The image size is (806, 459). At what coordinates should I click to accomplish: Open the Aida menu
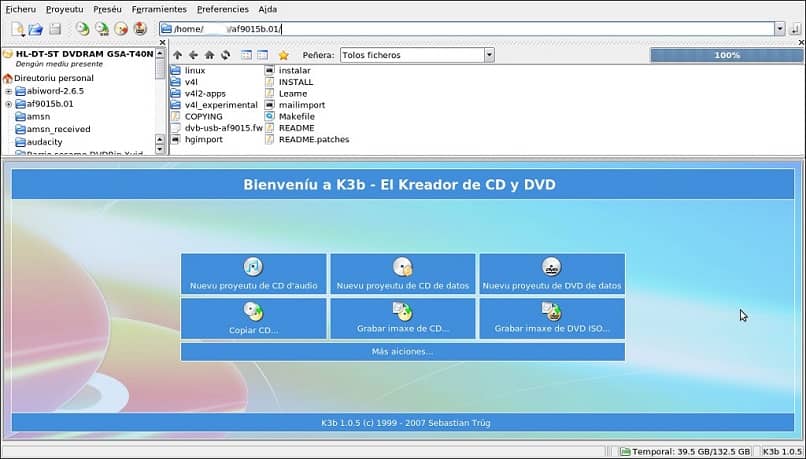click(x=268, y=9)
